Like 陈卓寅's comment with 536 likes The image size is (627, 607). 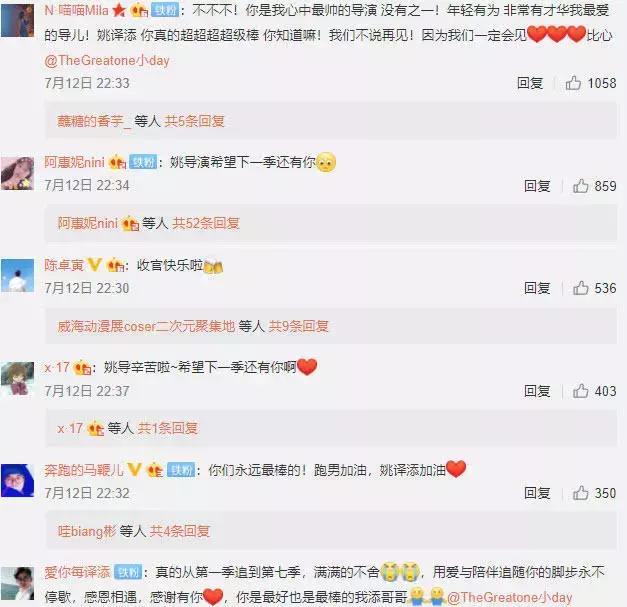pyautogui.click(x=580, y=288)
